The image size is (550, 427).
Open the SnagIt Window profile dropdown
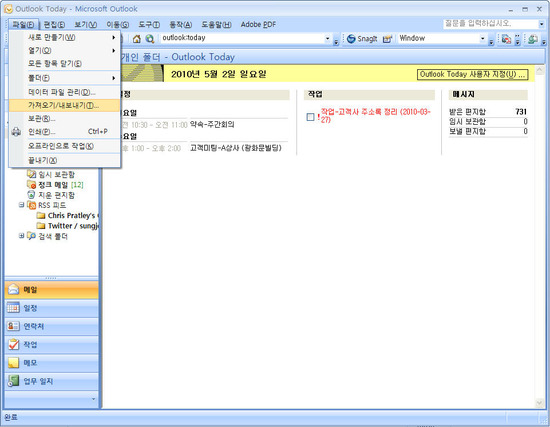click(483, 39)
